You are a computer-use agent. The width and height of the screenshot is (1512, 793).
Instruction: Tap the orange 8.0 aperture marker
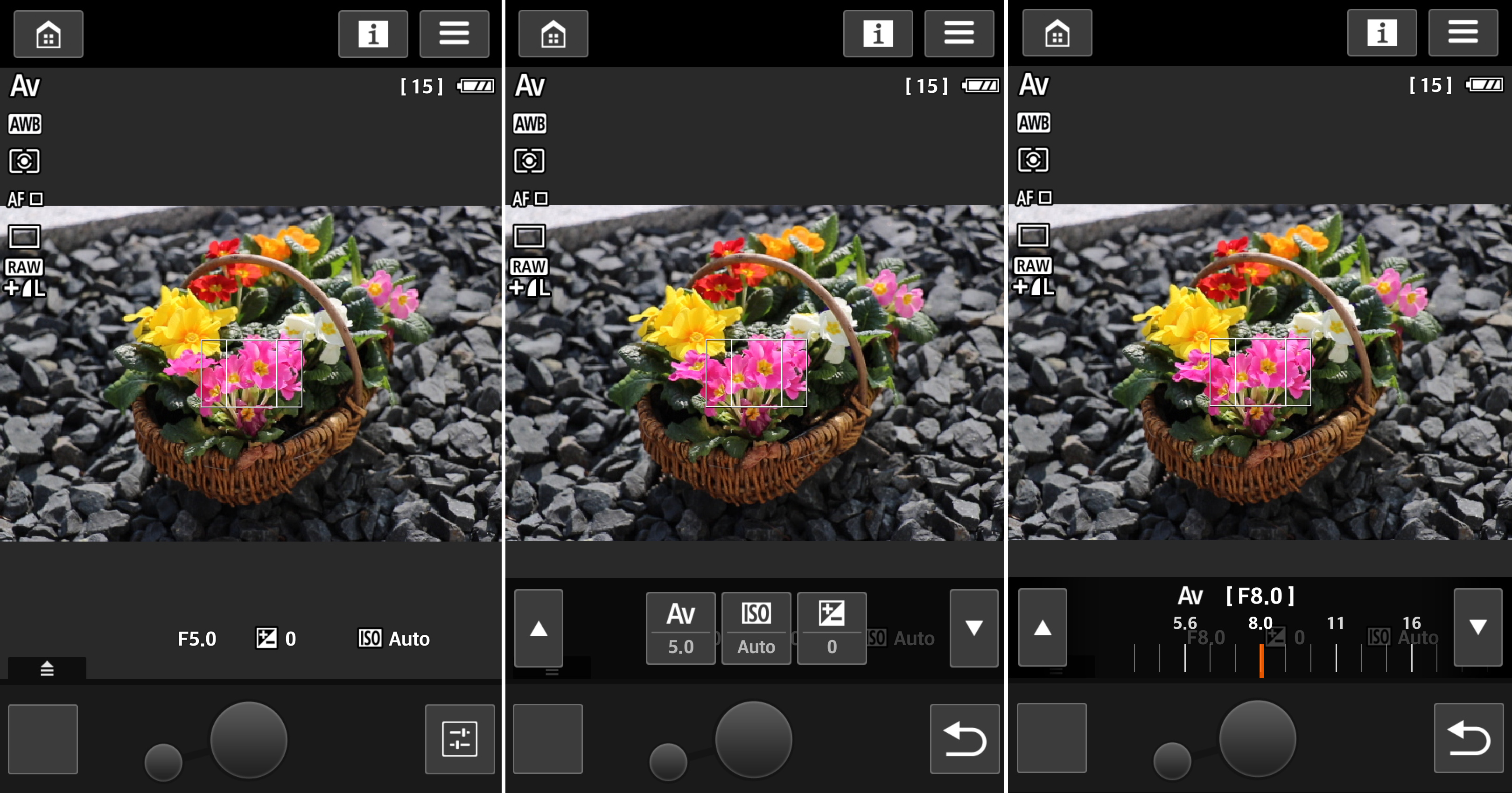(x=1261, y=661)
